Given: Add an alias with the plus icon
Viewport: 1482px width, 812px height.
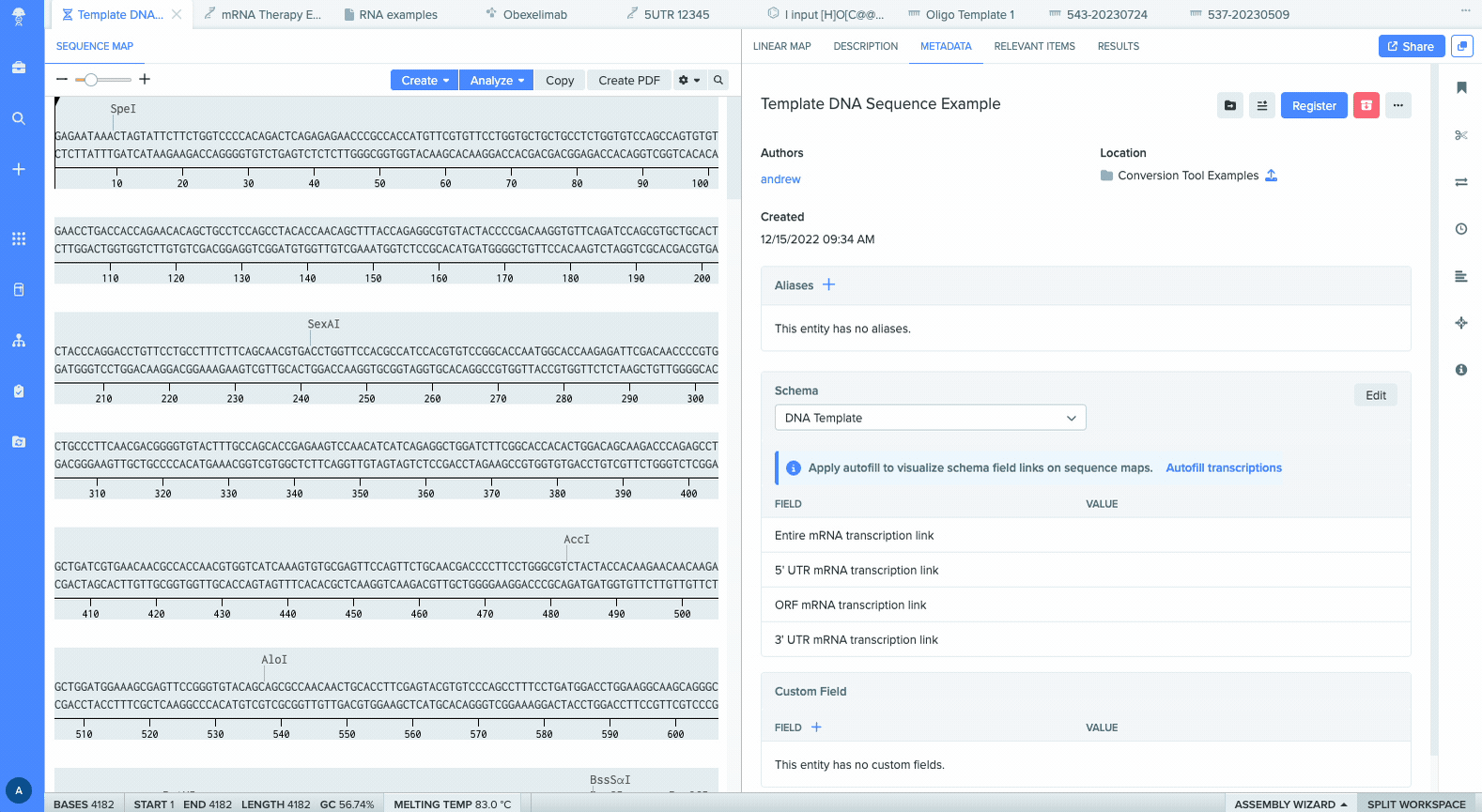Looking at the screenshot, I should click(x=828, y=284).
